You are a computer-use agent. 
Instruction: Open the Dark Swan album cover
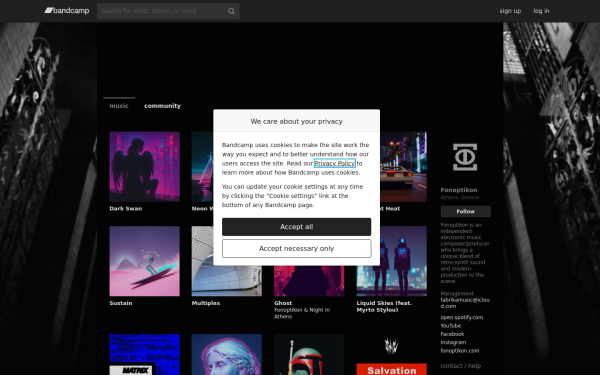click(144, 167)
